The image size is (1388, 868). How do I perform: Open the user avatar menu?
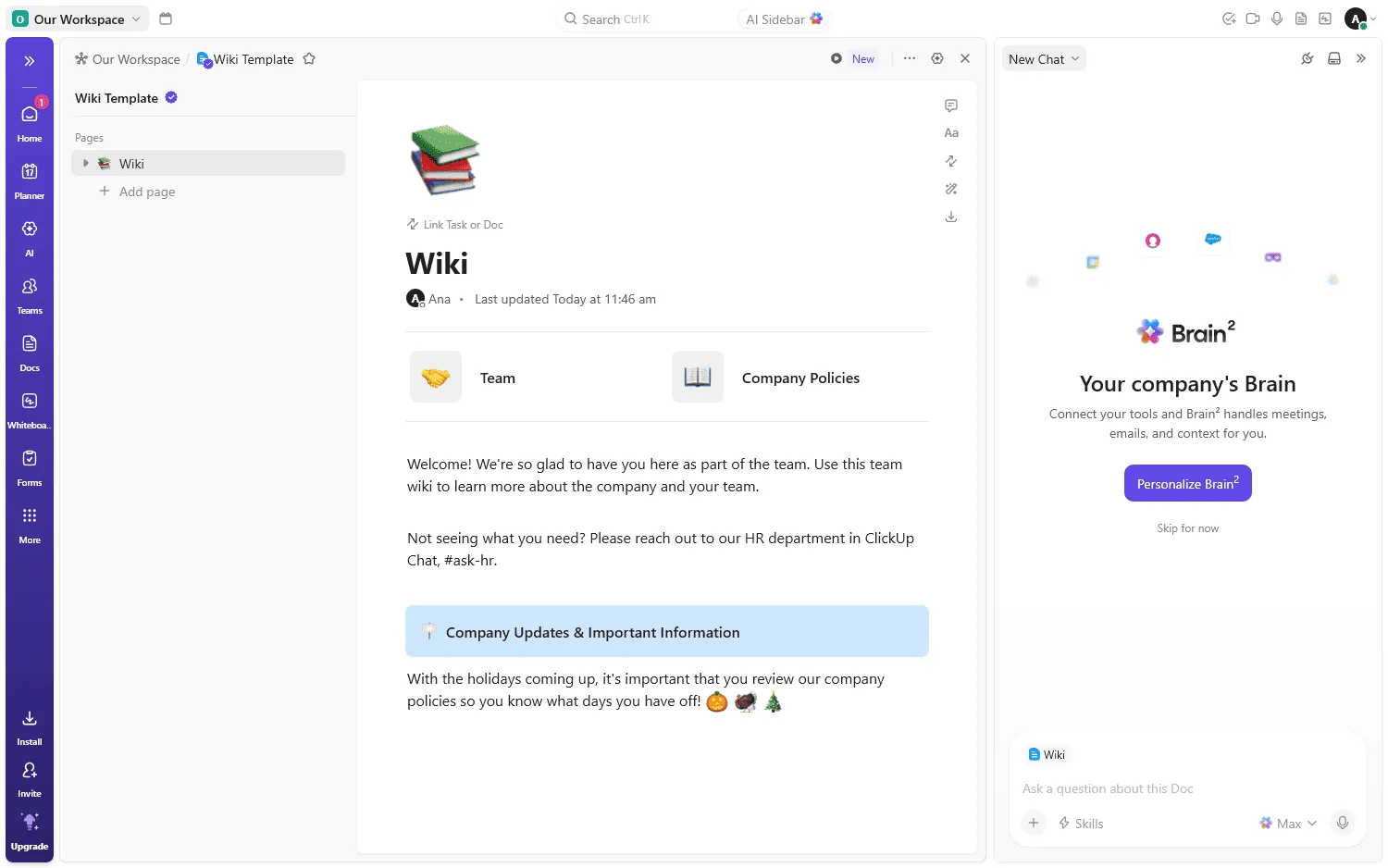pyautogui.click(x=1360, y=19)
